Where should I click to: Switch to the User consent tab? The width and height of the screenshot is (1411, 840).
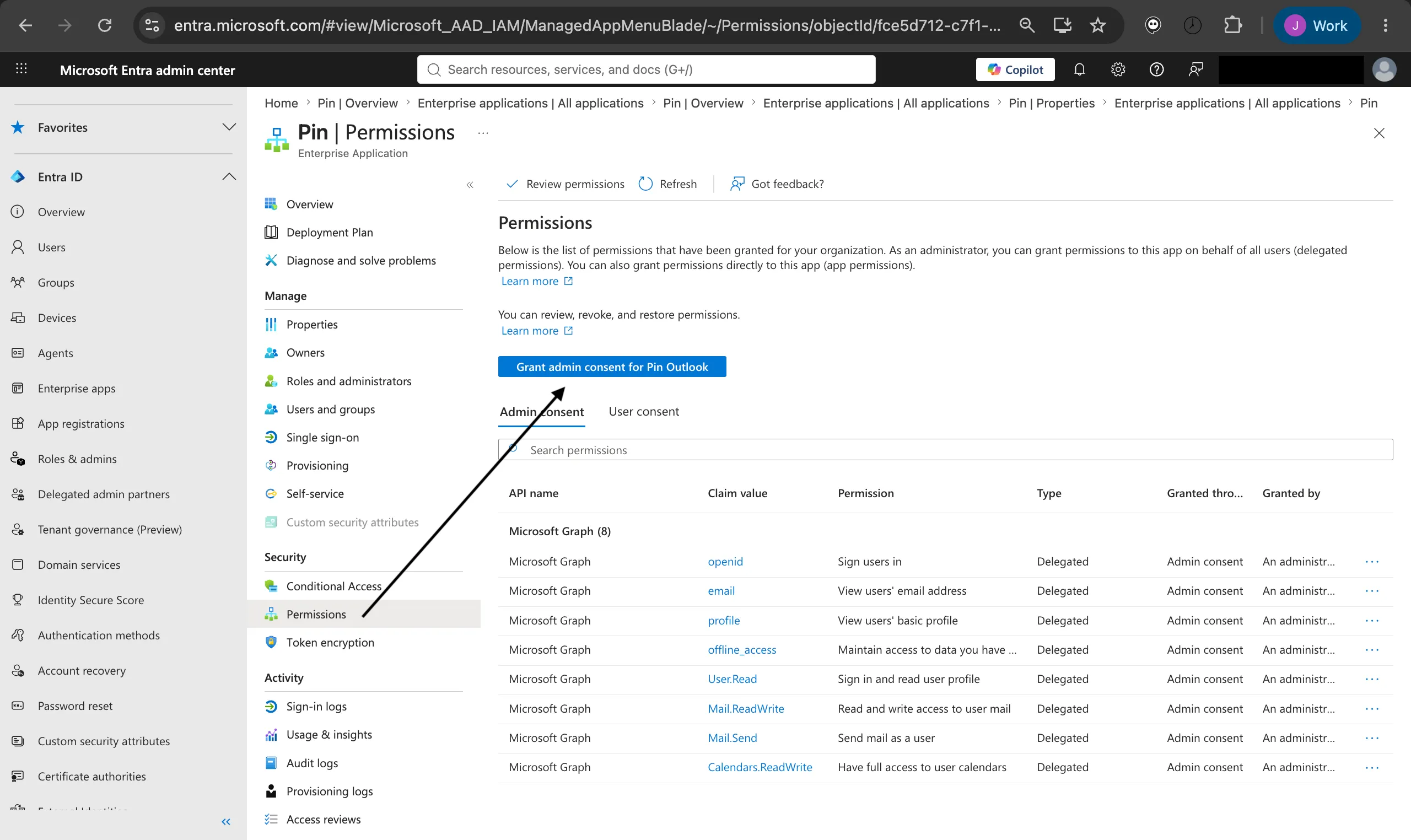pos(644,412)
